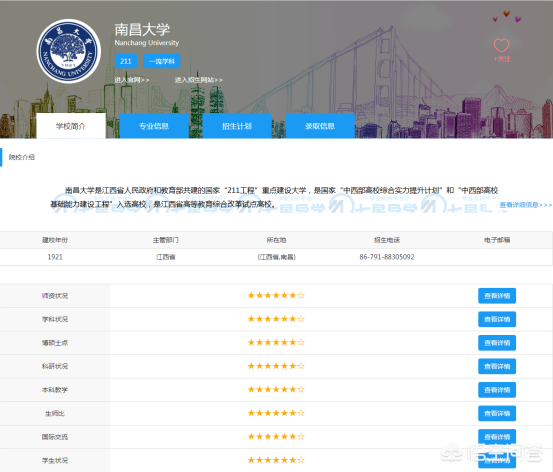Screen dimensions: 553x472
Task: Click the 博硕士点 row label
Action: pyautogui.click(x=55, y=343)
